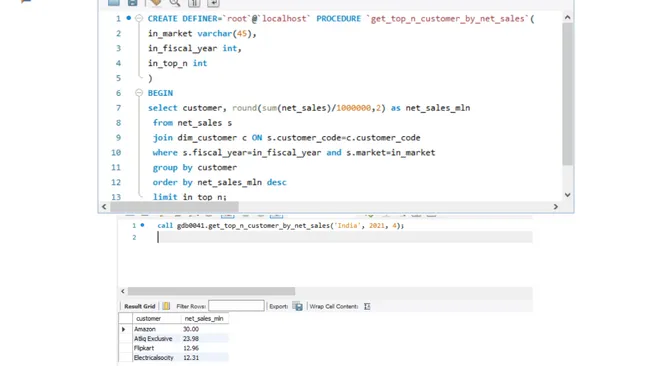Click the '1000000' number on line 7
This screenshot has width=650, height=366.
point(353,108)
